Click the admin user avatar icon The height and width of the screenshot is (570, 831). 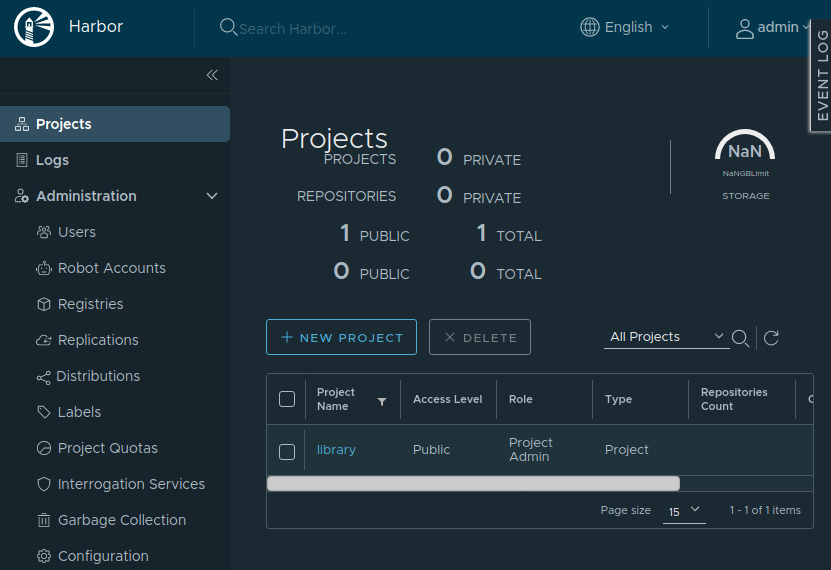tap(744, 29)
